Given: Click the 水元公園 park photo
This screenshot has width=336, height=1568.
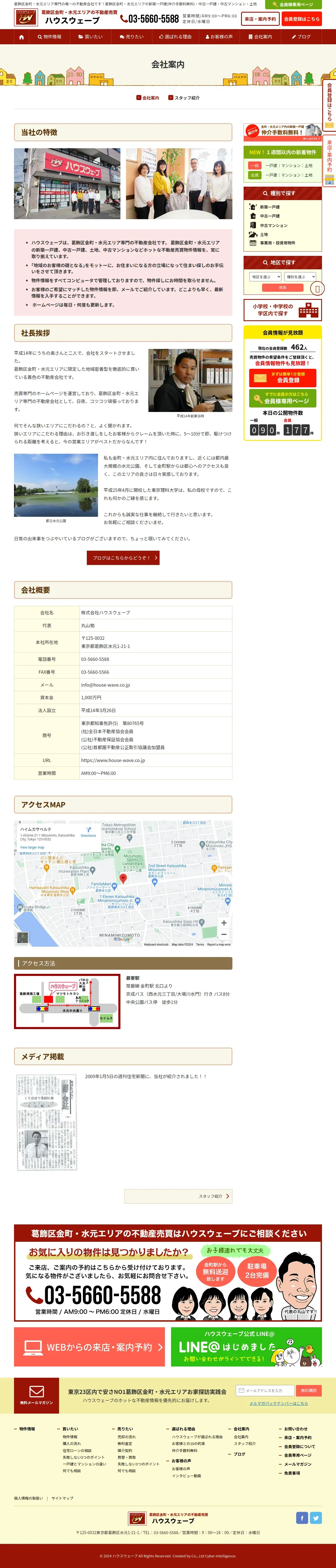Looking at the screenshot, I should (56, 485).
